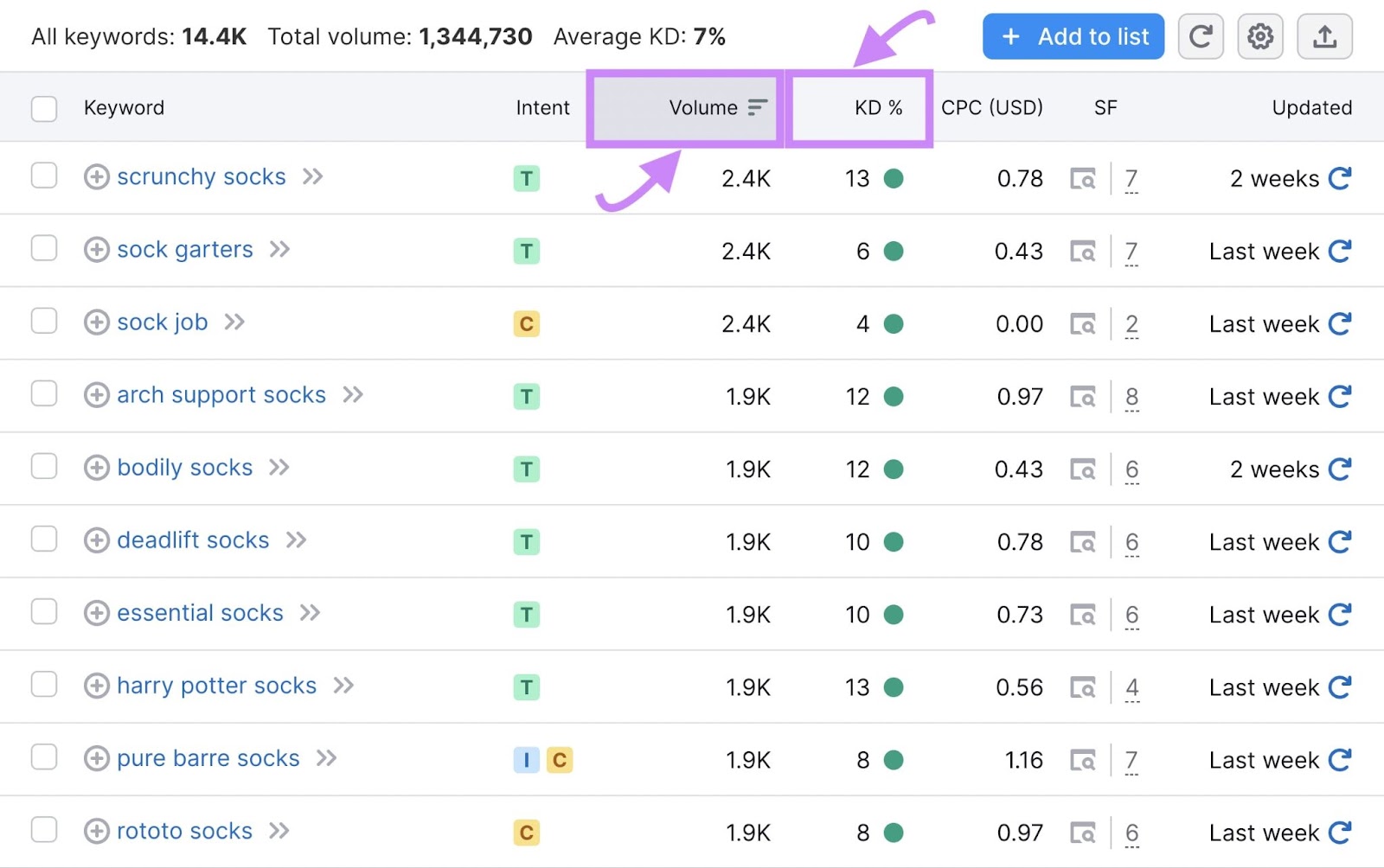Image resolution: width=1384 pixels, height=868 pixels.
Task: Click the I intent badge for pure barre socks
Action: click(527, 760)
